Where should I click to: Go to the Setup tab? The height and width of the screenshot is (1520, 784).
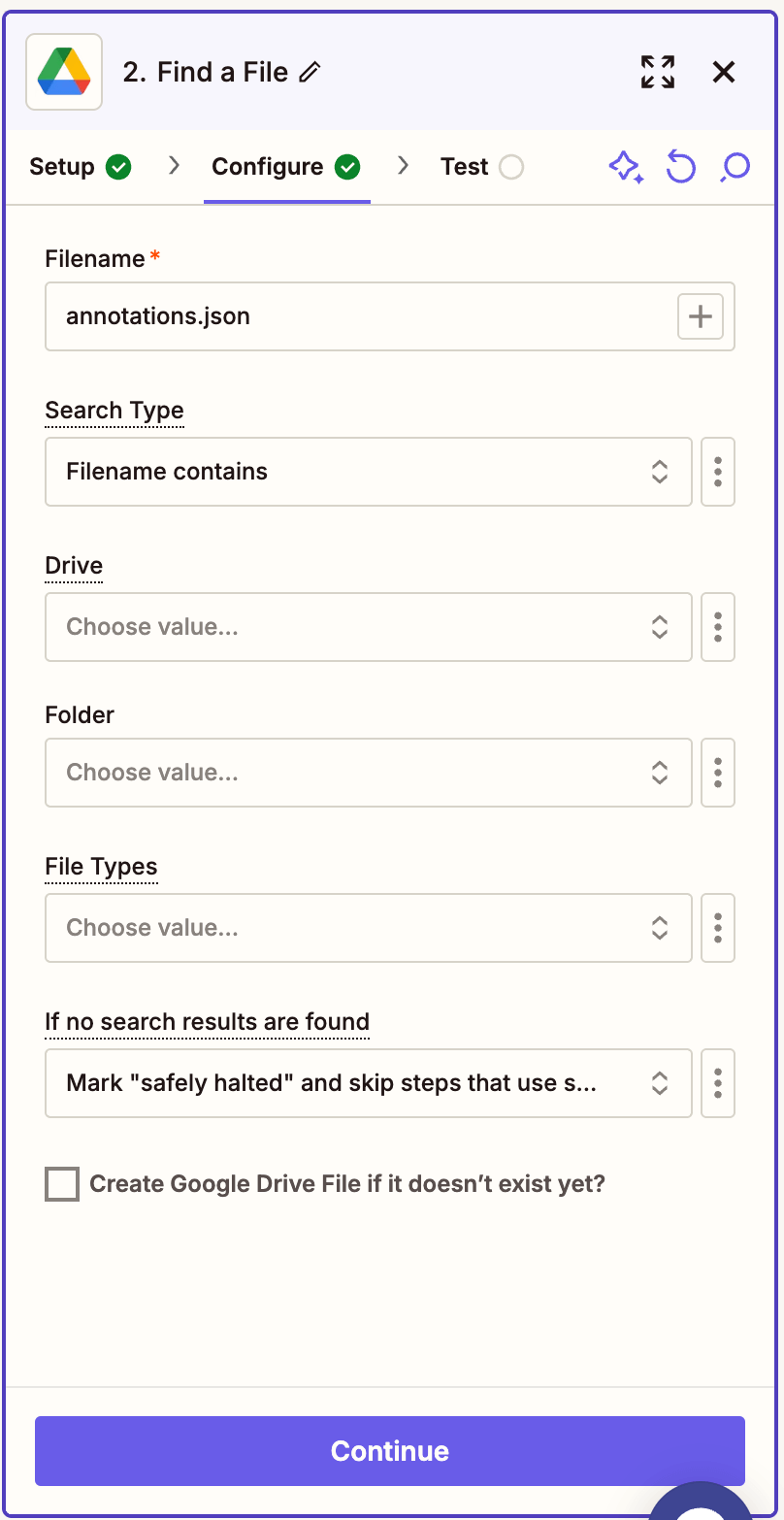click(x=60, y=167)
